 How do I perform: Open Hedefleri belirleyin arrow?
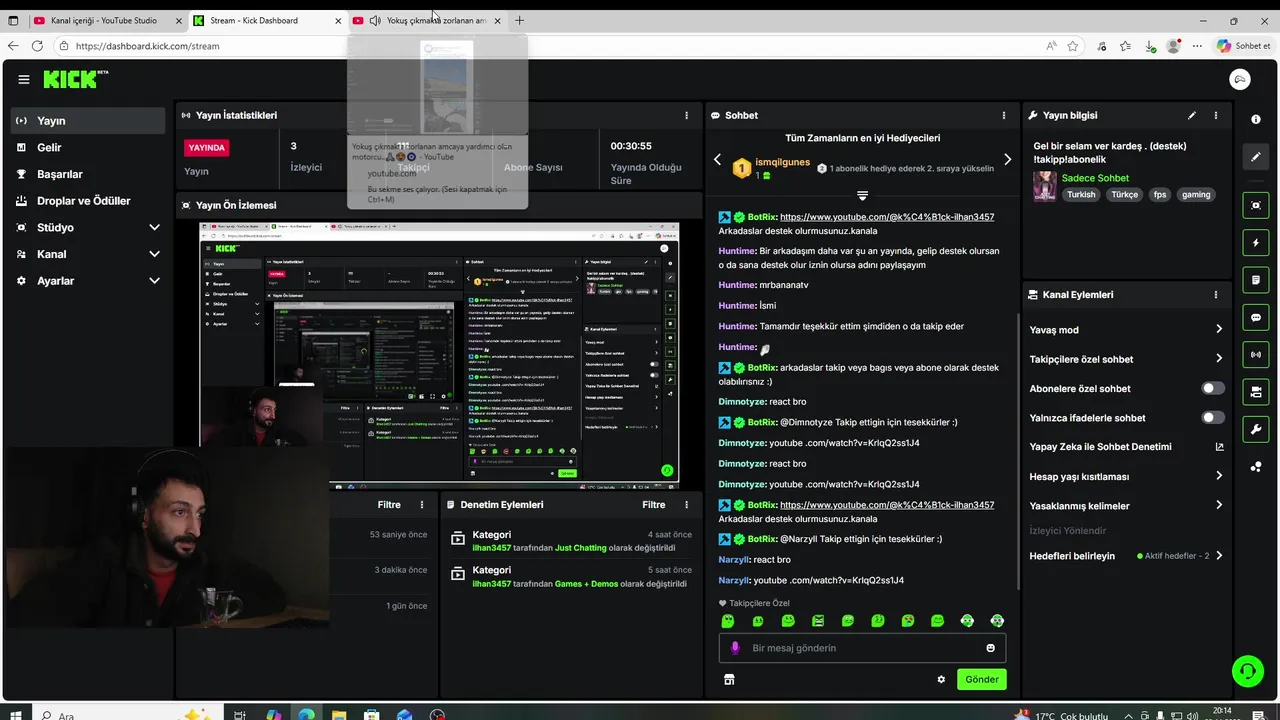(x=1219, y=556)
